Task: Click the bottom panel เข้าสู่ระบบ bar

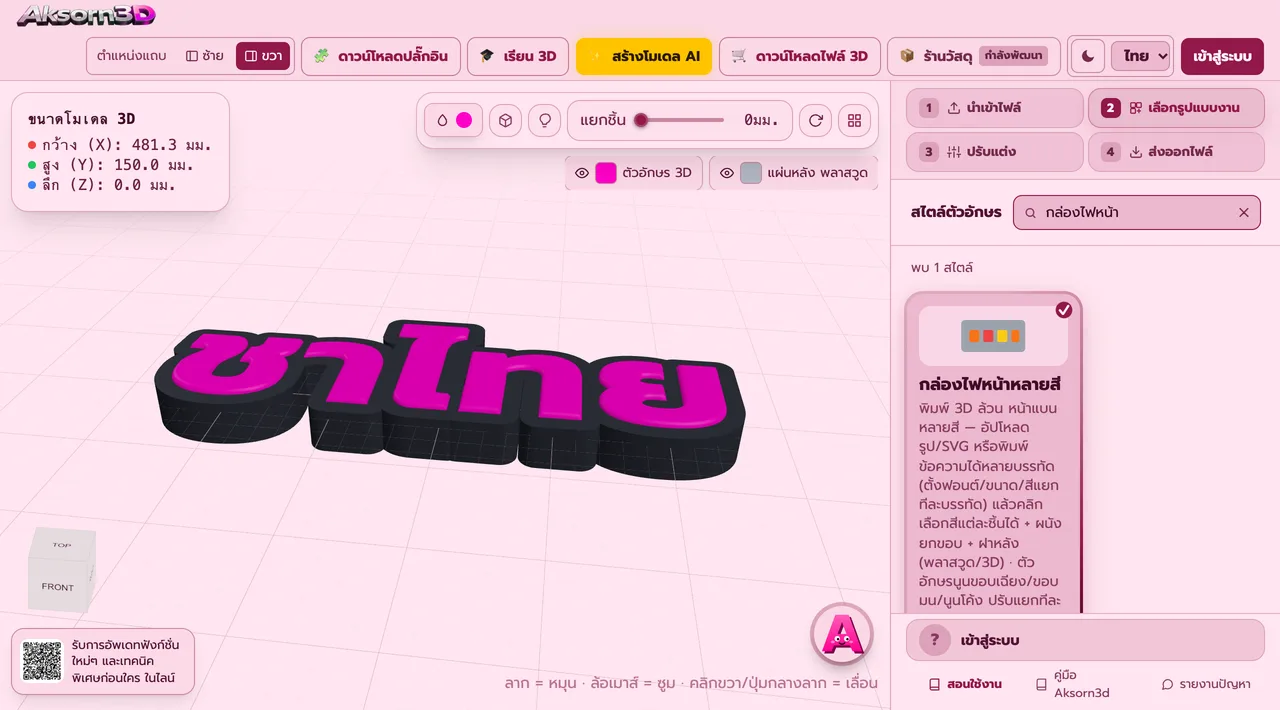Action: pyautogui.click(x=1085, y=640)
